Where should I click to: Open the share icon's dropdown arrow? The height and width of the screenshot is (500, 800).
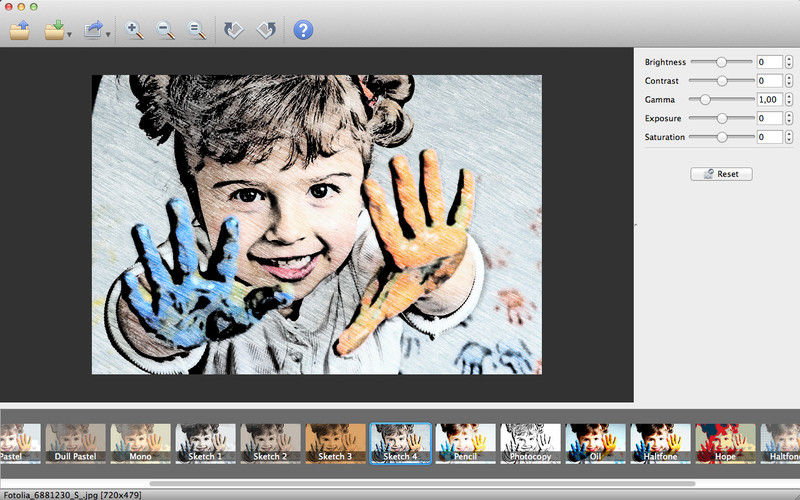point(108,35)
